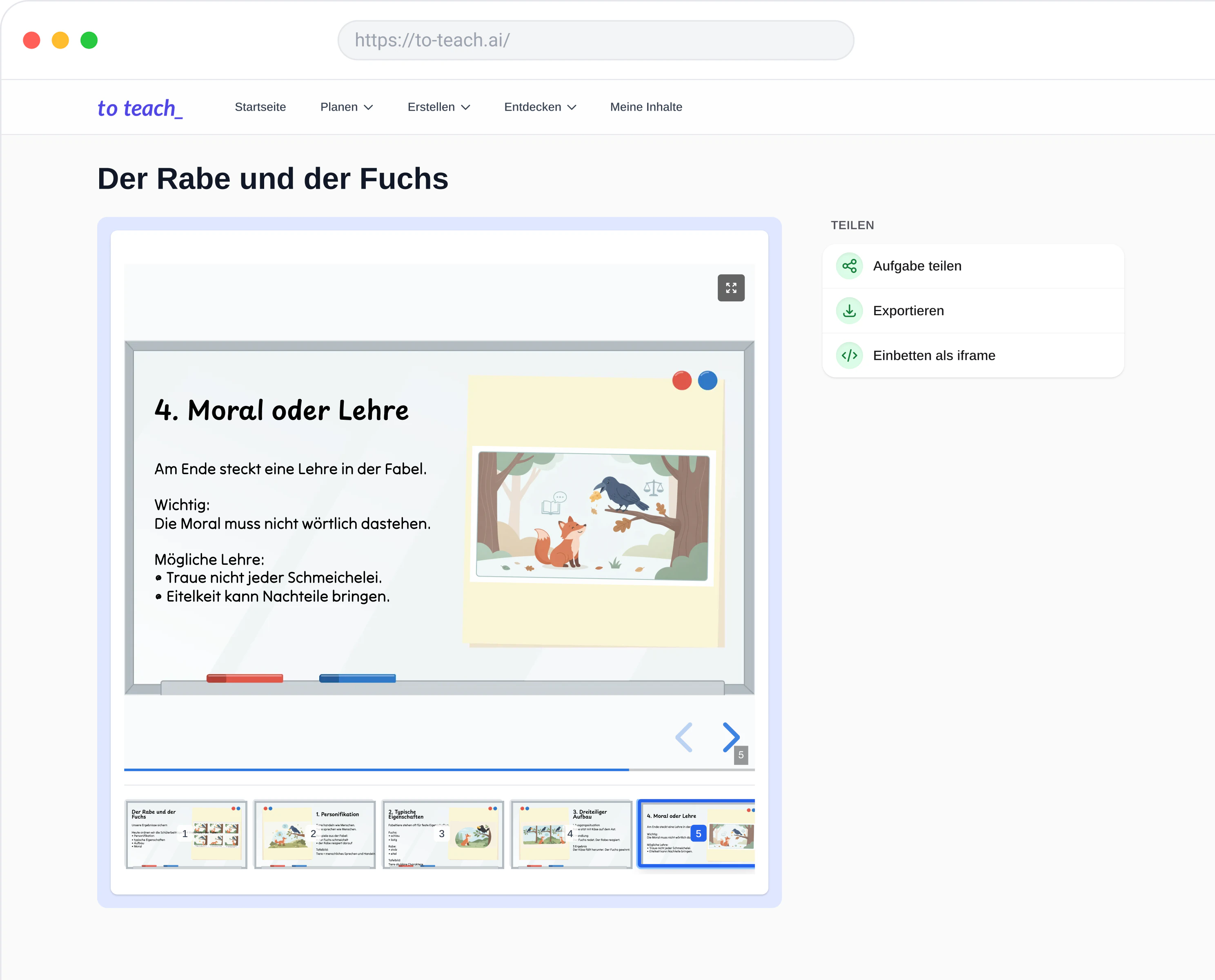This screenshot has width=1215, height=980.
Task: Open Meine Inhalte in the navigation
Action: [646, 107]
